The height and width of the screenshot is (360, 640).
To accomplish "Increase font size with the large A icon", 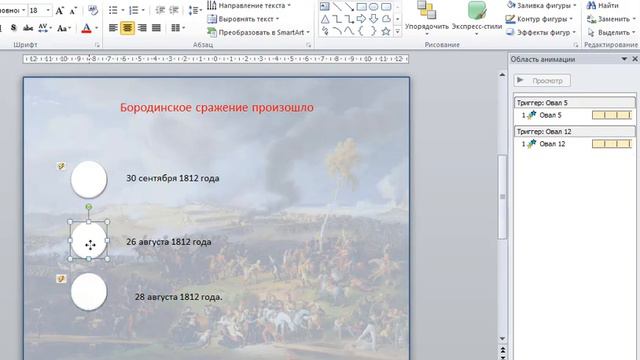I will pos(60,11).
